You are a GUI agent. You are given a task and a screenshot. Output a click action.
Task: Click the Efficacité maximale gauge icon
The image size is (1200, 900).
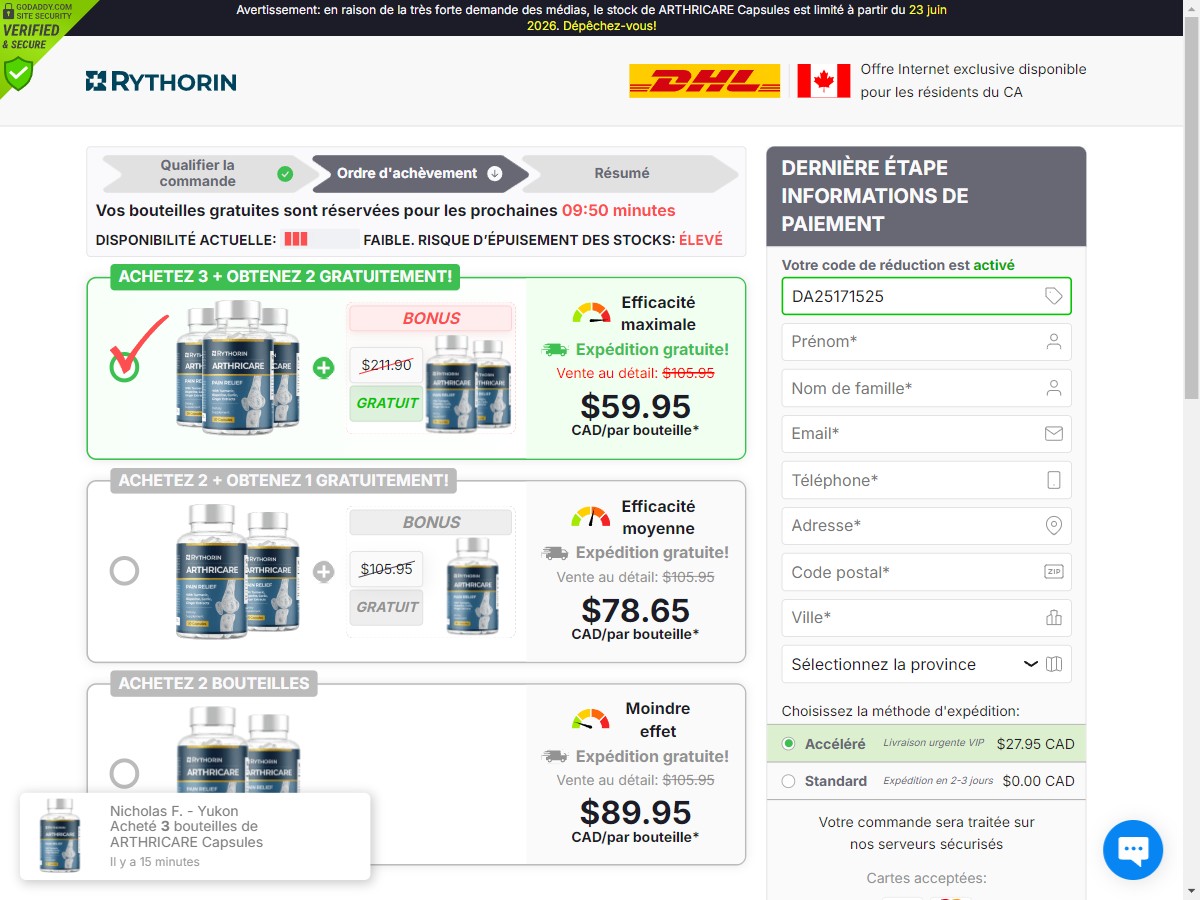(x=591, y=313)
